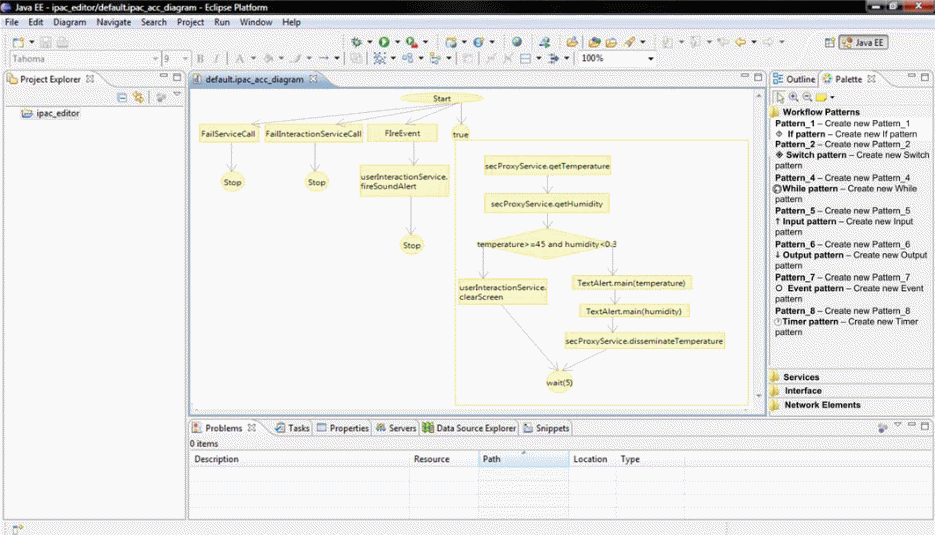
Task: Open the Data Source Explorer tab
Action: tap(469, 428)
